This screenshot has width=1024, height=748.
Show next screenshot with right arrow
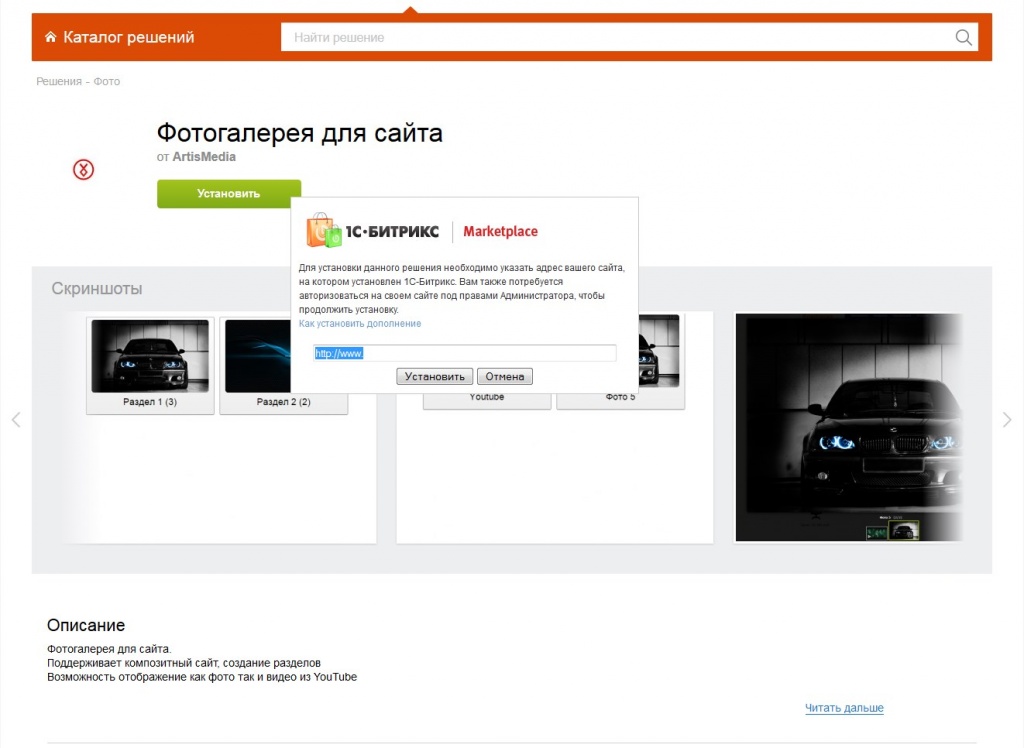pos(1007,419)
